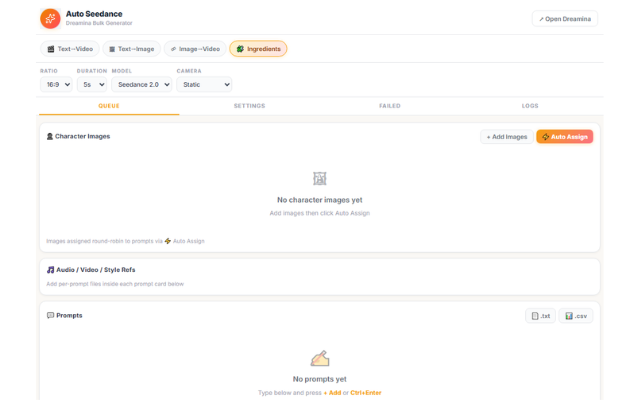This screenshot has width=640, height=400.
Task: Select the Image→Video mode
Action: pyautogui.click(x=195, y=49)
